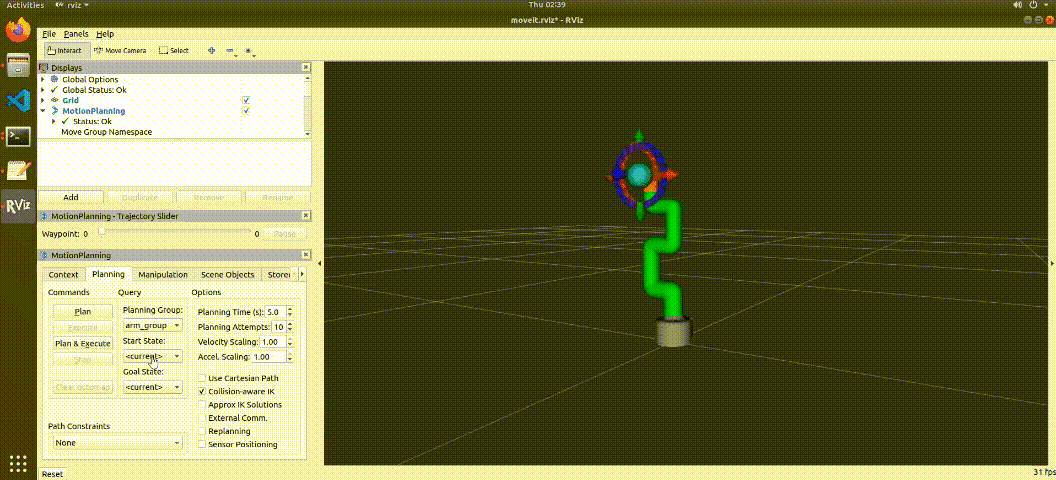
Task: Select the Interact tool
Action: (65, 50)
